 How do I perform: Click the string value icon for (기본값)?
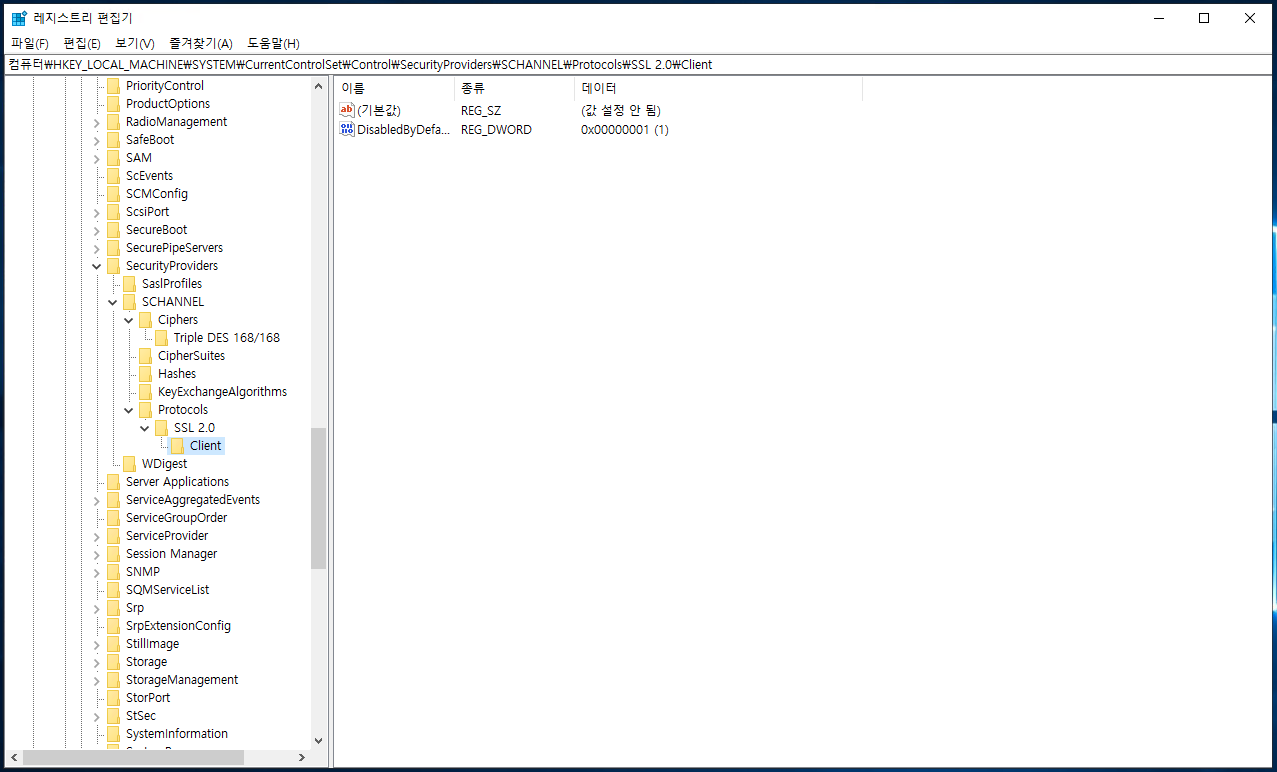tap(347, 110)
